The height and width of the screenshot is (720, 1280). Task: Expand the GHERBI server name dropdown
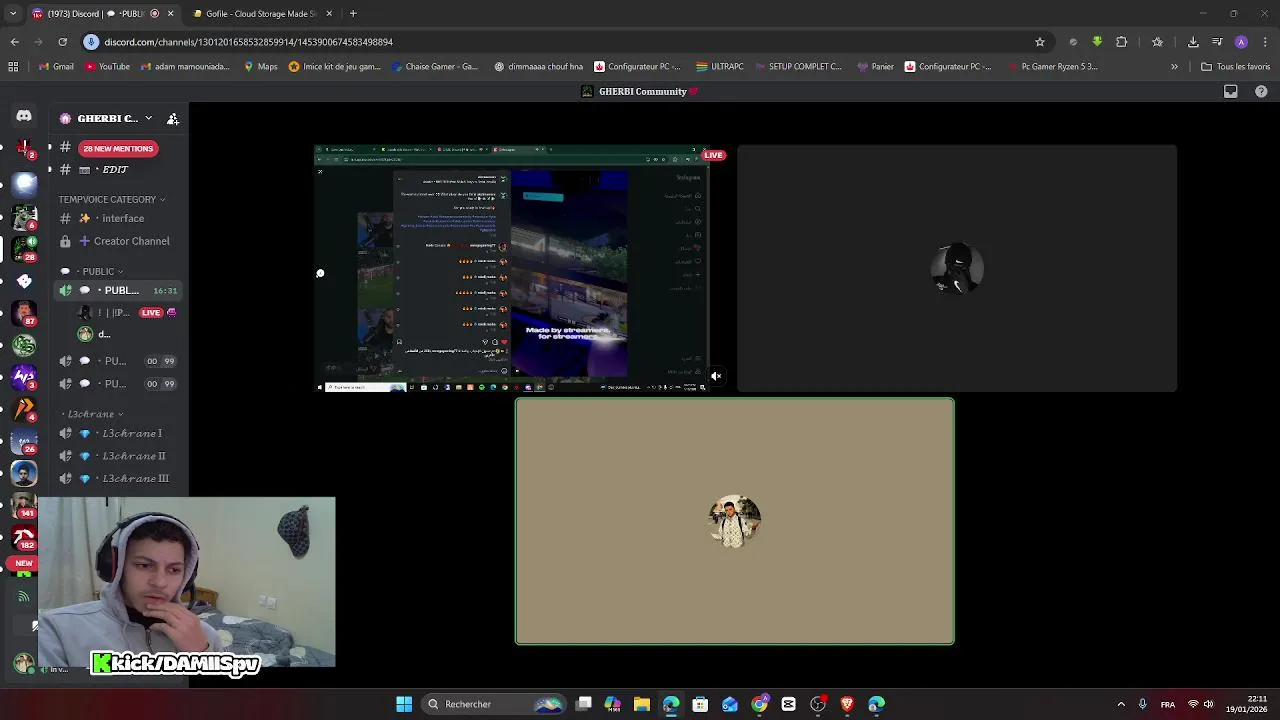click(x=148, y=118)
